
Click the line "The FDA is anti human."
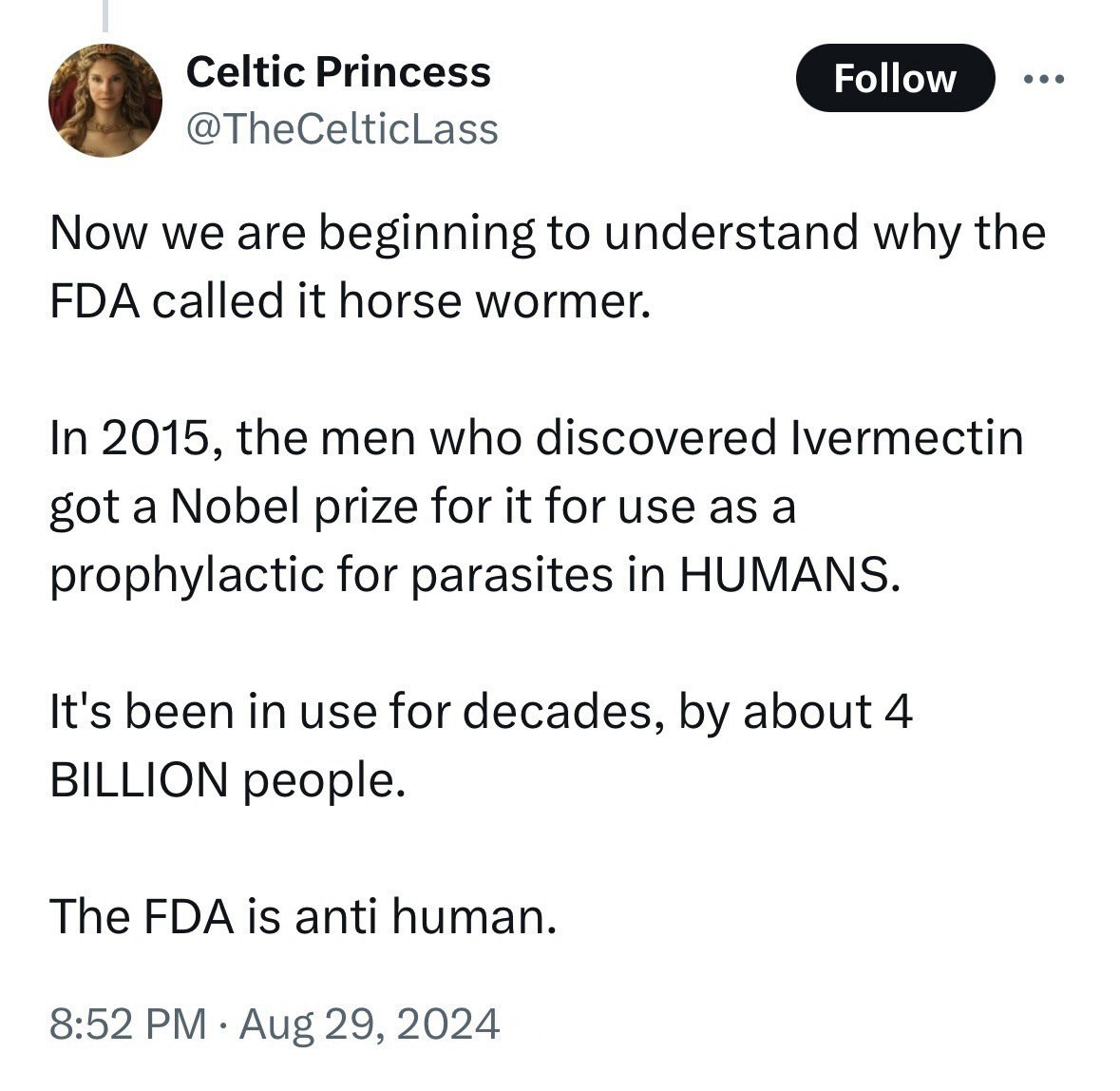(x=302, y=916)
